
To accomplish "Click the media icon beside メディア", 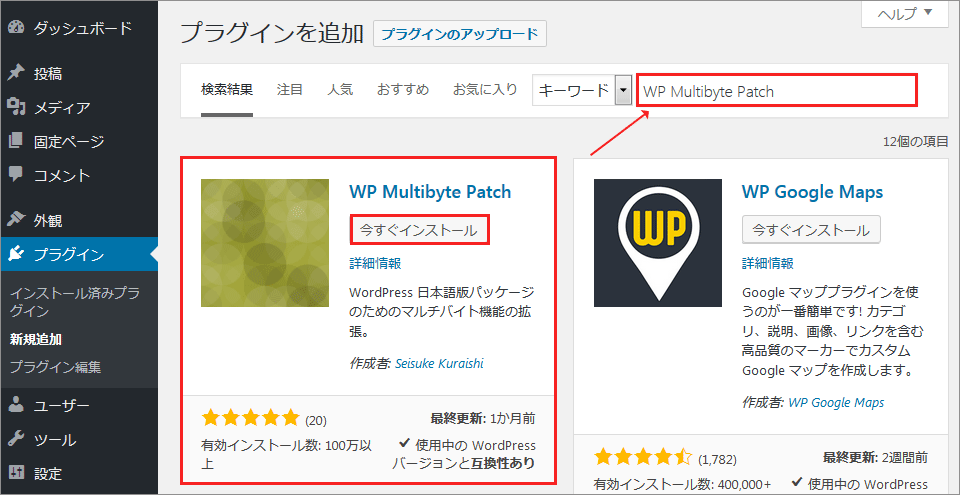I will 16,107.
